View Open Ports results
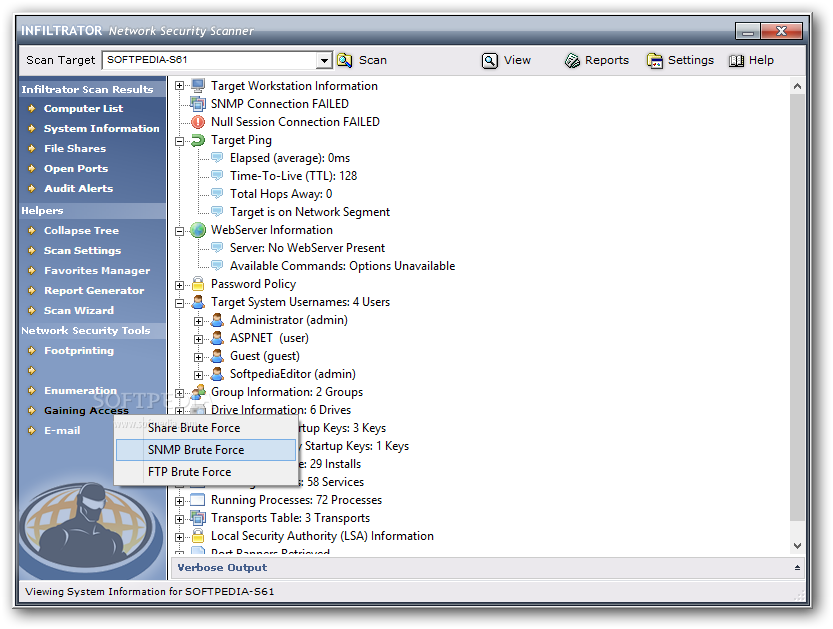Screen dimensions: 833x629 [76, 168]
